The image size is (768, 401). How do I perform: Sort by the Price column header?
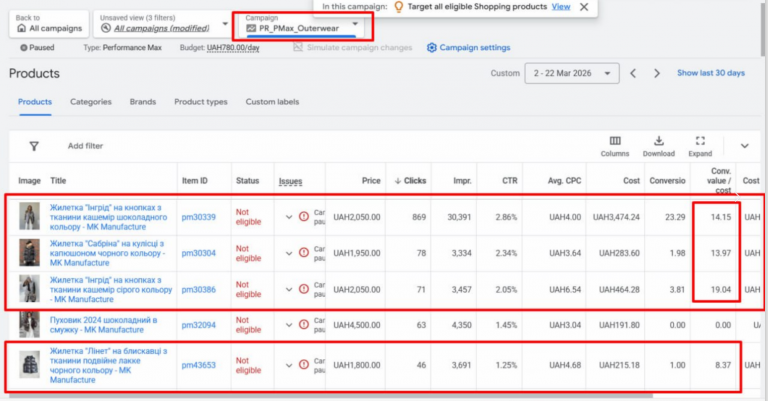371,181
